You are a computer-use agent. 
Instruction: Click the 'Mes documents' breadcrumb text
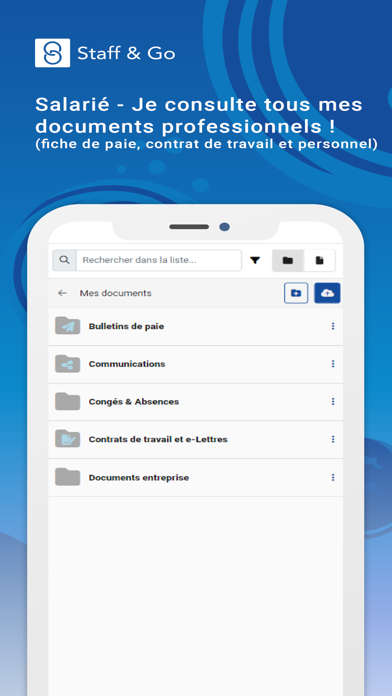coord(115,293)
